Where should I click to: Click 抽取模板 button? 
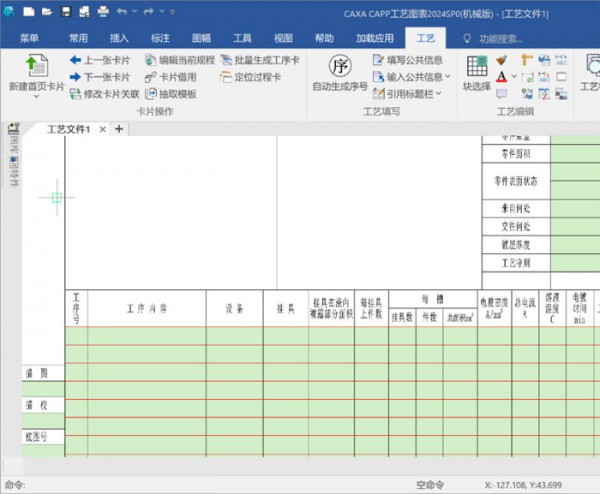click(171, 94)
